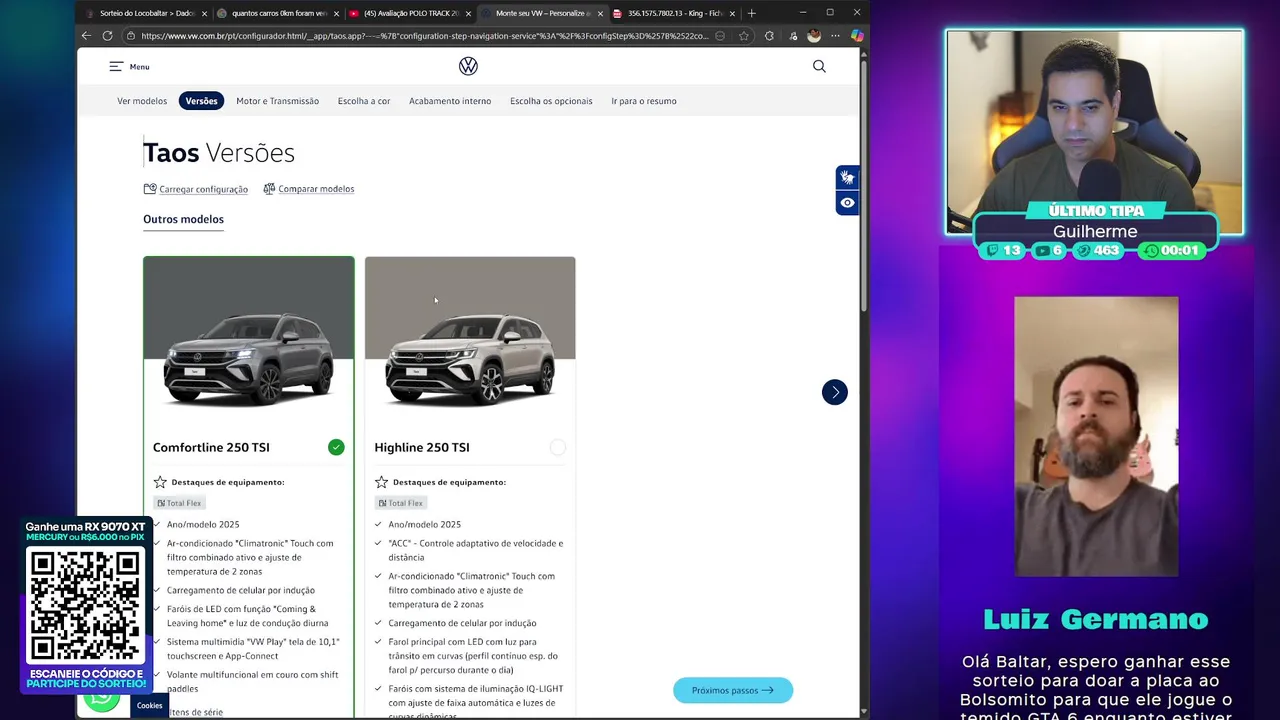Close the Sorteio do Locobaltar tab
This screenshot has width=1280, height=720.
point(205,13)
